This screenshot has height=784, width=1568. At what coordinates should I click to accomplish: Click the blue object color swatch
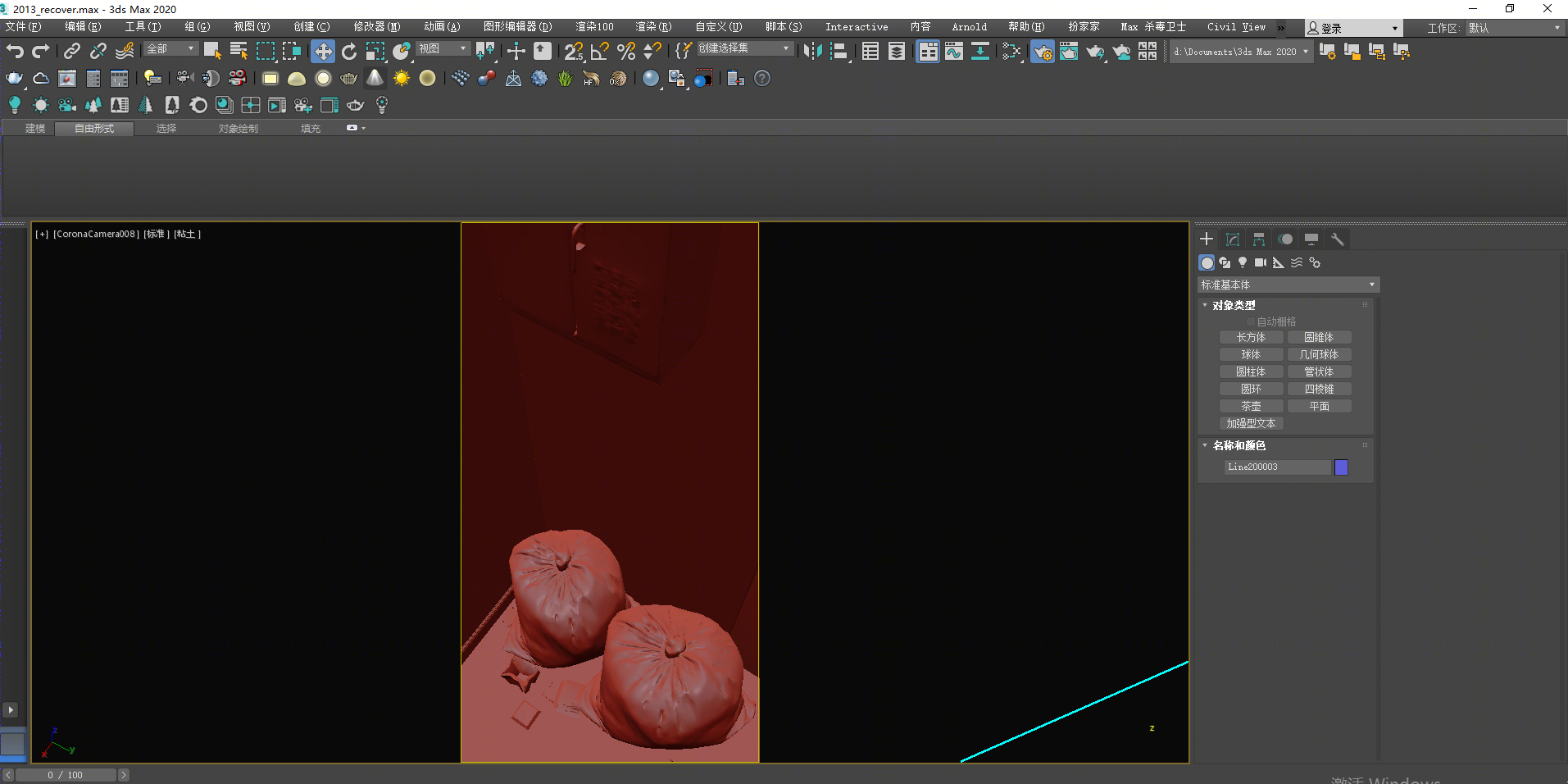click(x=1341, y=467)
